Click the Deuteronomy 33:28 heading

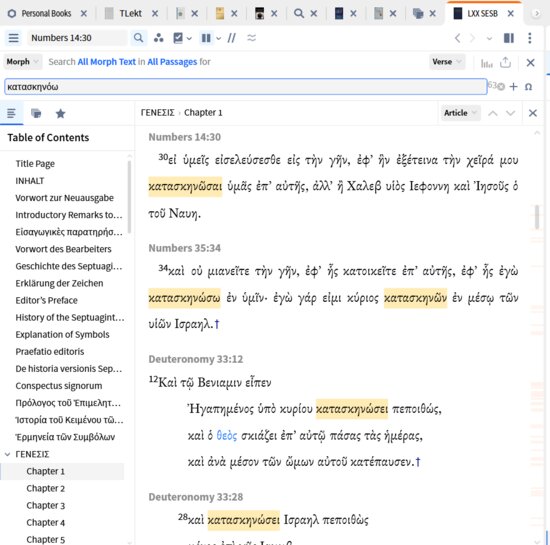coord(196,497)
